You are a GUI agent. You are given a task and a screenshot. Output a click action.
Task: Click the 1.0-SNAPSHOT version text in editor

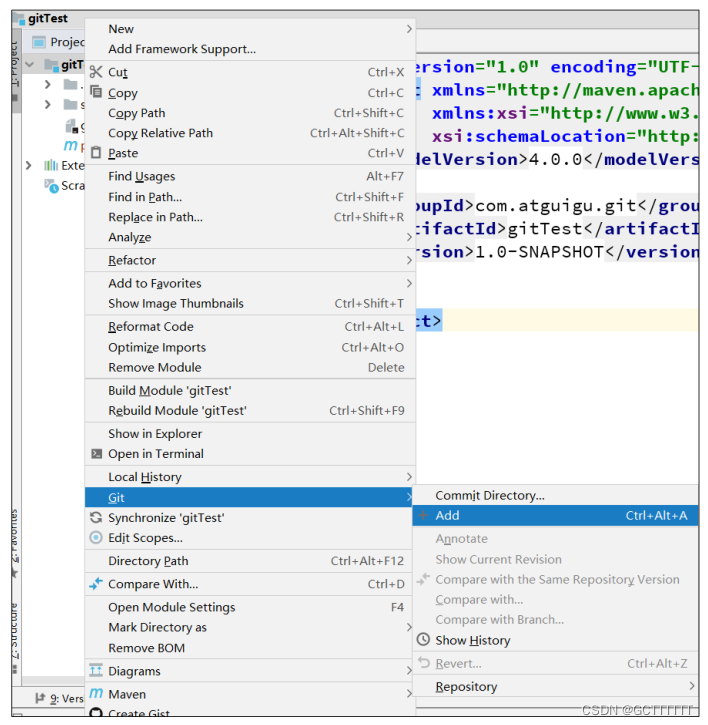[539, 252]
